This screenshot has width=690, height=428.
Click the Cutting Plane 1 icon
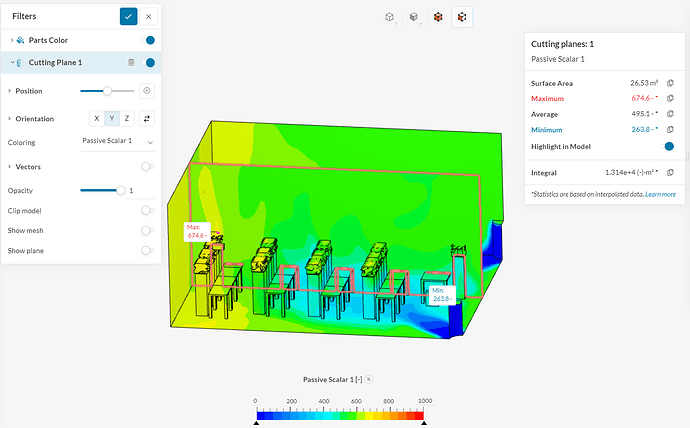(19, 63)
